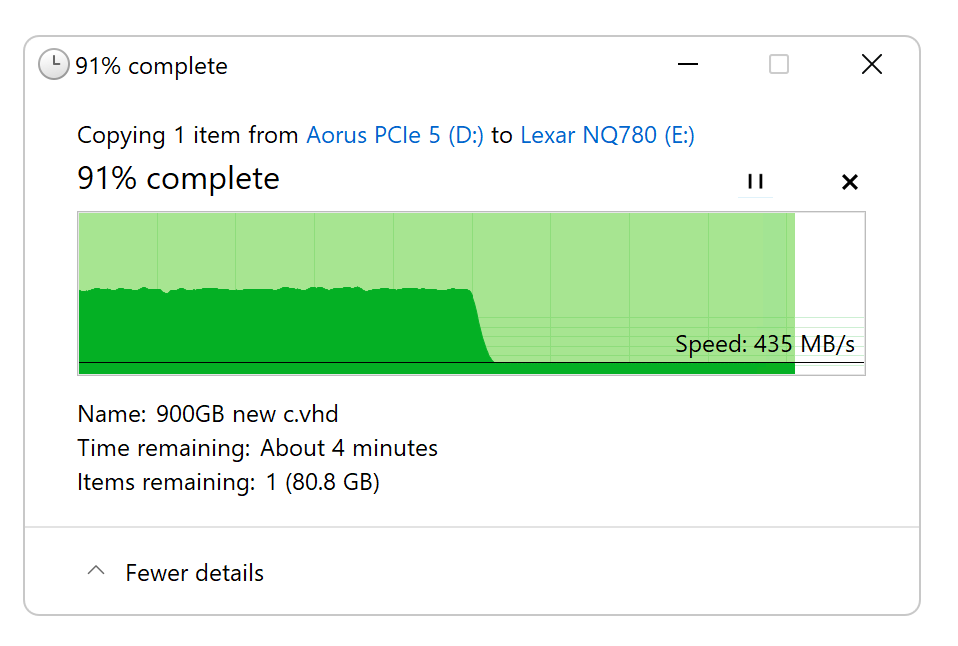
Task: Click the Time remaining About 4 minutes text
Action: 256,448
